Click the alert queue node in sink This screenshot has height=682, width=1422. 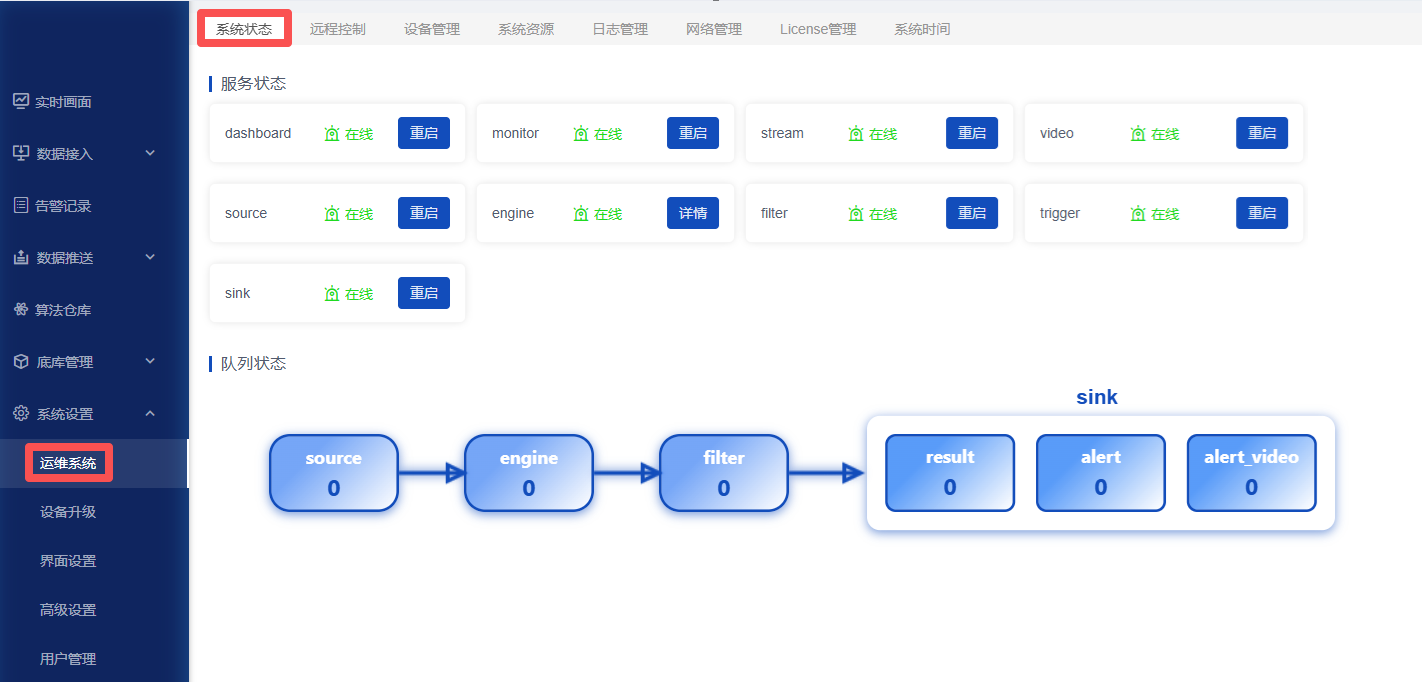1101,473
